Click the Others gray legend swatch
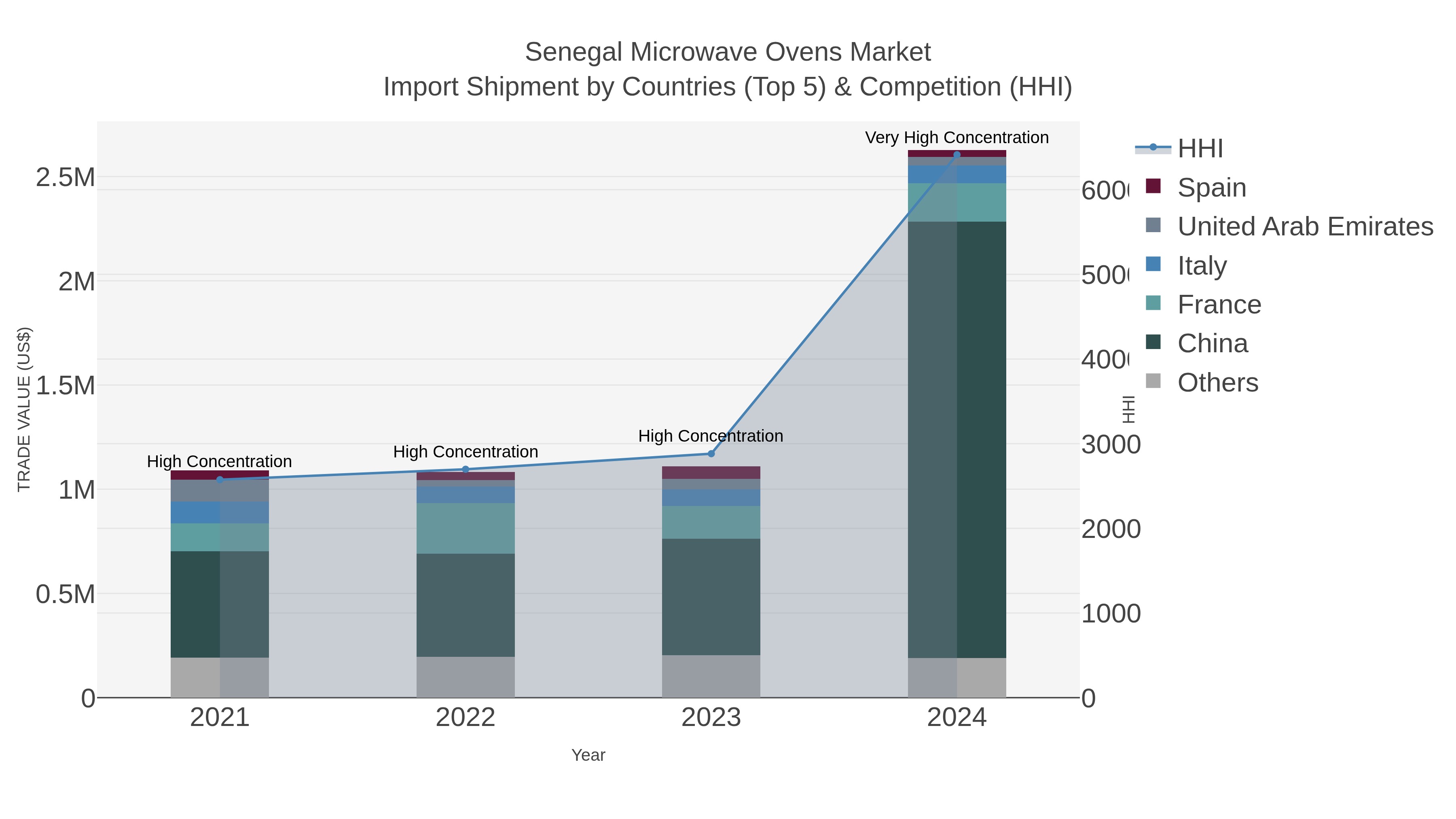The height and width of the screenshot is (819, 1456). point(1153,381)
